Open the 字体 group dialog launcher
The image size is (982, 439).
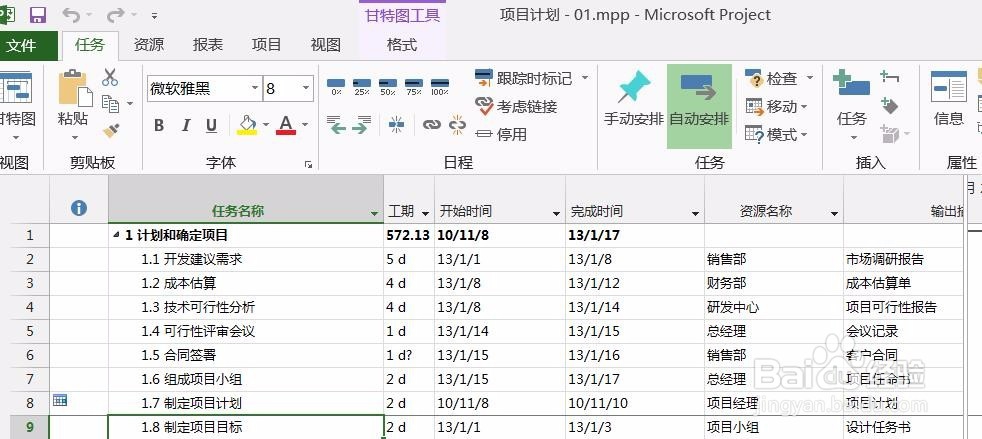308,164
